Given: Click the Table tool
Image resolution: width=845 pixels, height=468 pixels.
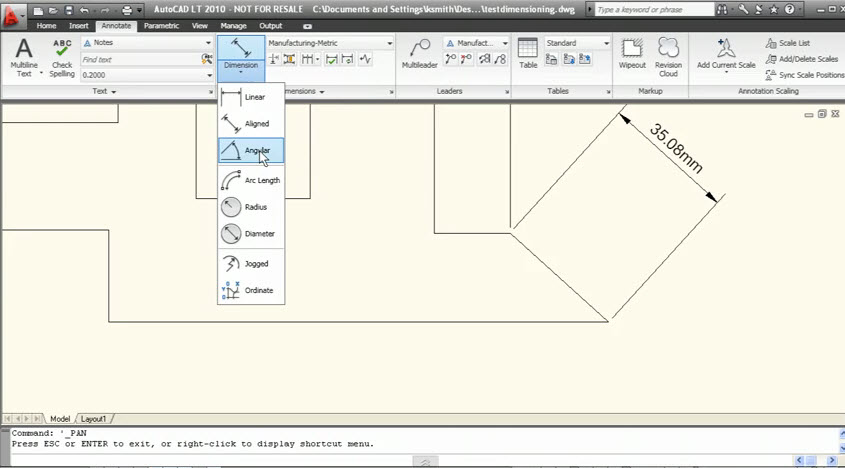Looking at the screenshot, I should click(528, 53).
